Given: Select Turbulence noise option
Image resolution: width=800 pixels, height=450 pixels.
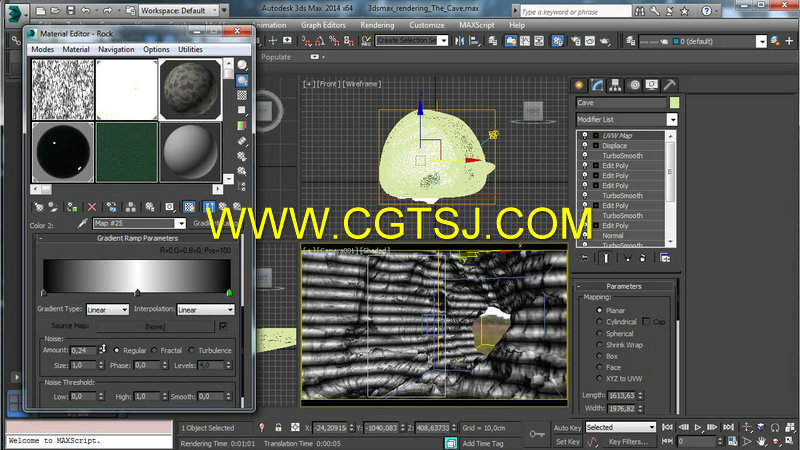Looking at the screenshot, I should (191, 350).
